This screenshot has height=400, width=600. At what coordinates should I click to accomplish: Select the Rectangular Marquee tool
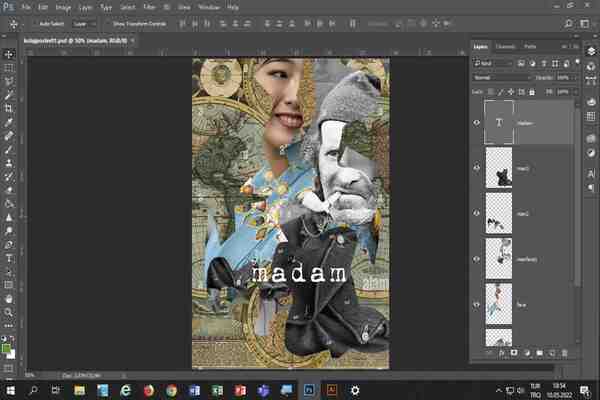click(x=9, y=67)
